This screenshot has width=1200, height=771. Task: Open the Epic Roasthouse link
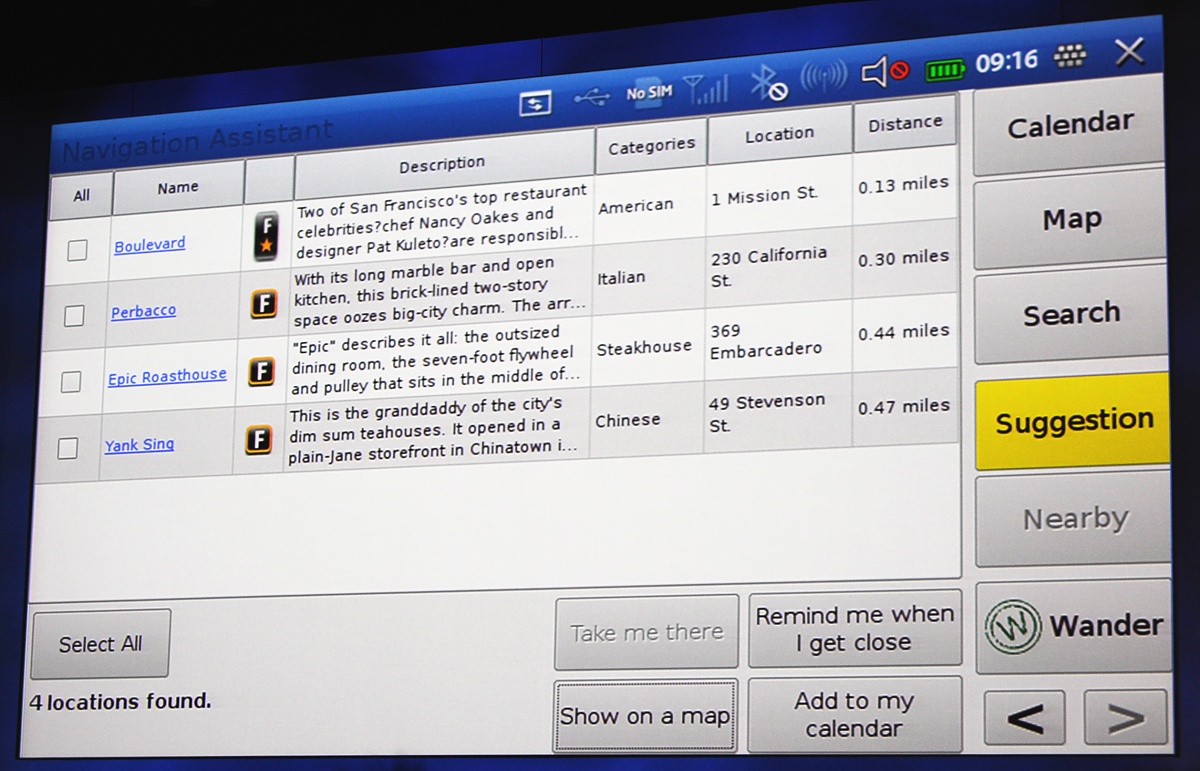(x=167, y=377)
